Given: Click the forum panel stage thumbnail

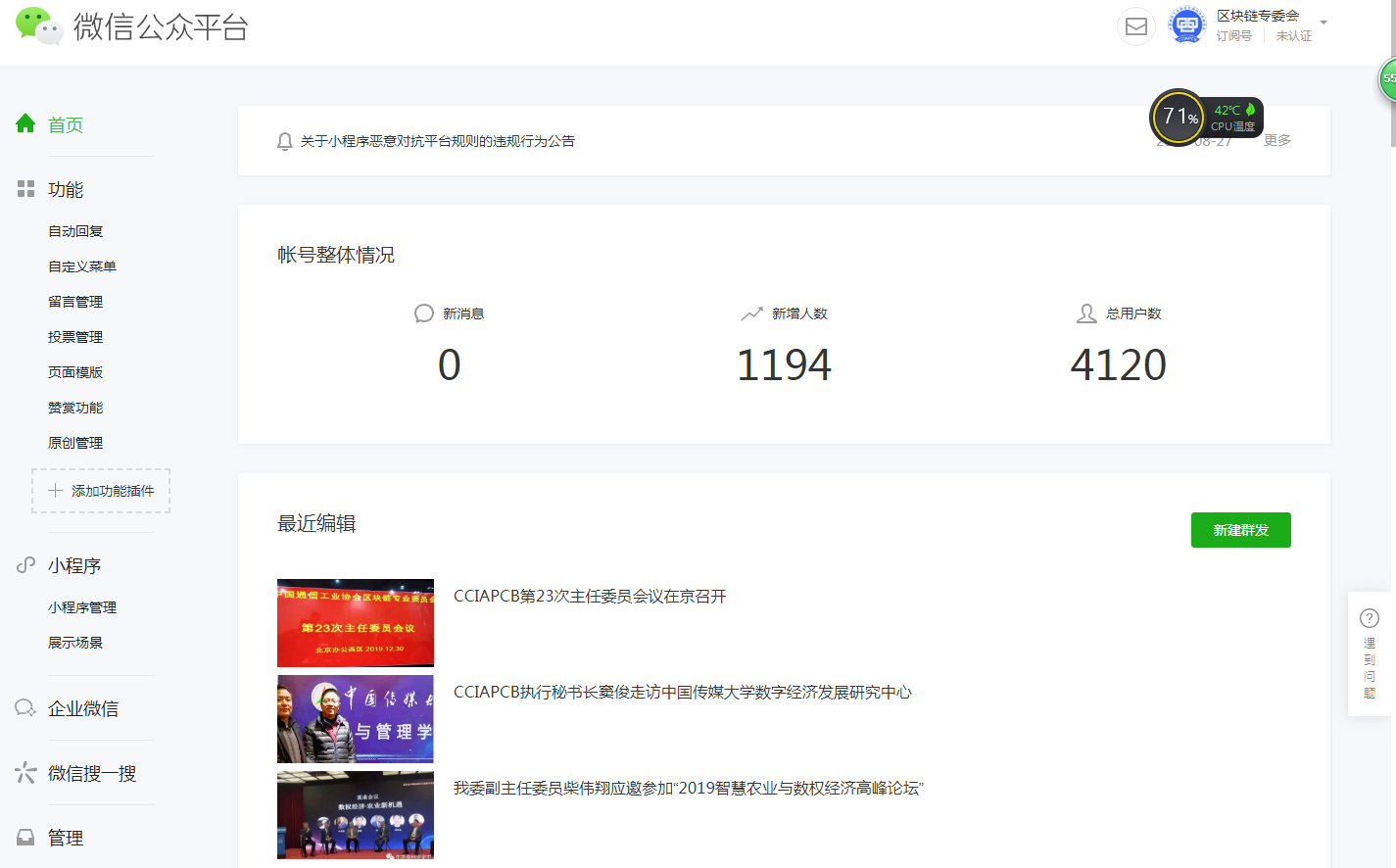Looking at the screenshot, I should point(356,815).
